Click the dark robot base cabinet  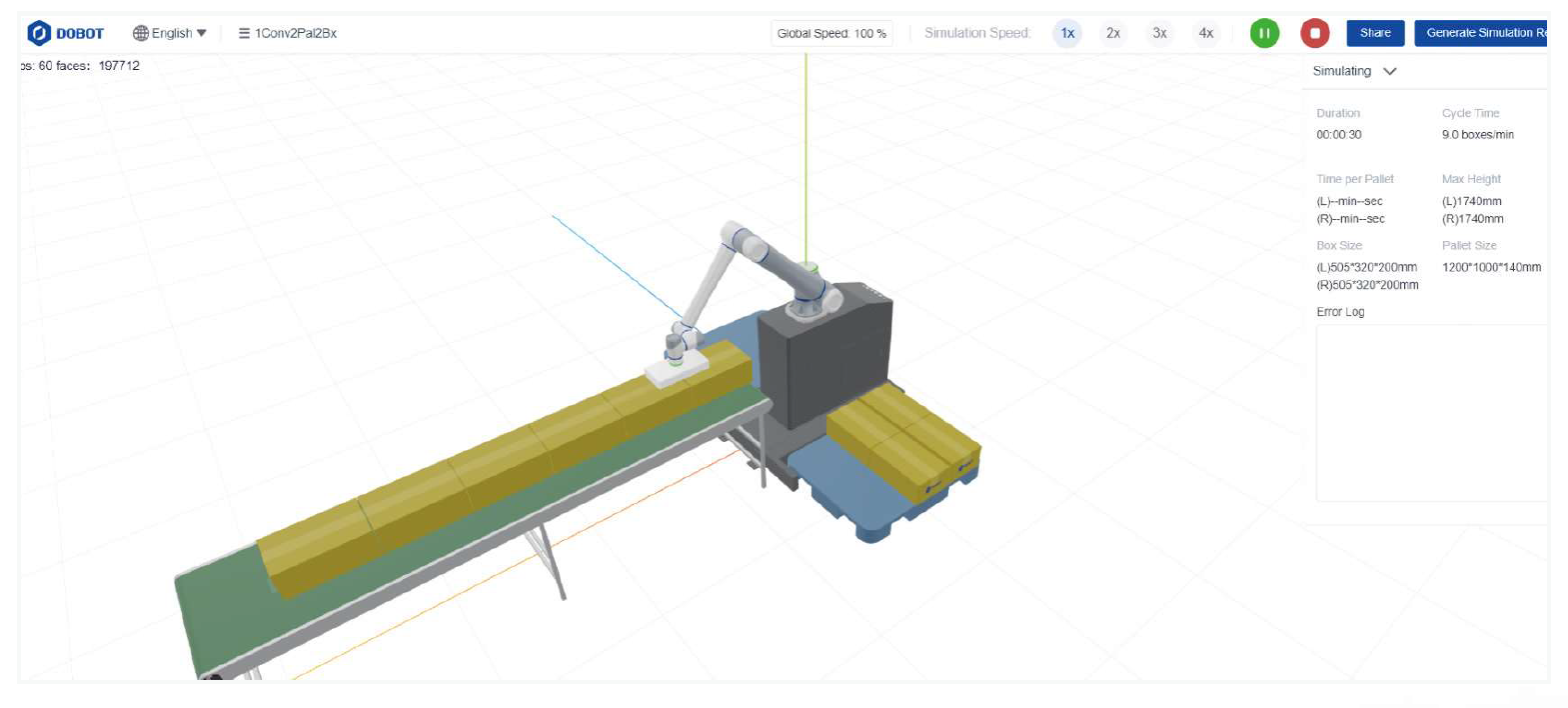825,355
